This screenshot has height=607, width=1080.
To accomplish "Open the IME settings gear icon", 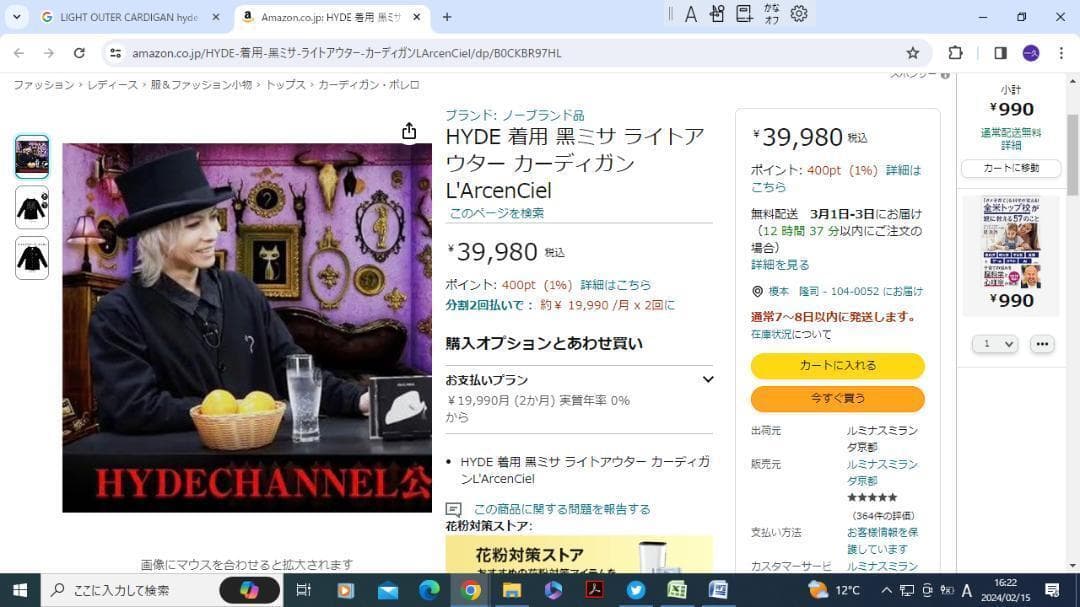I will (x=799, y=14).
